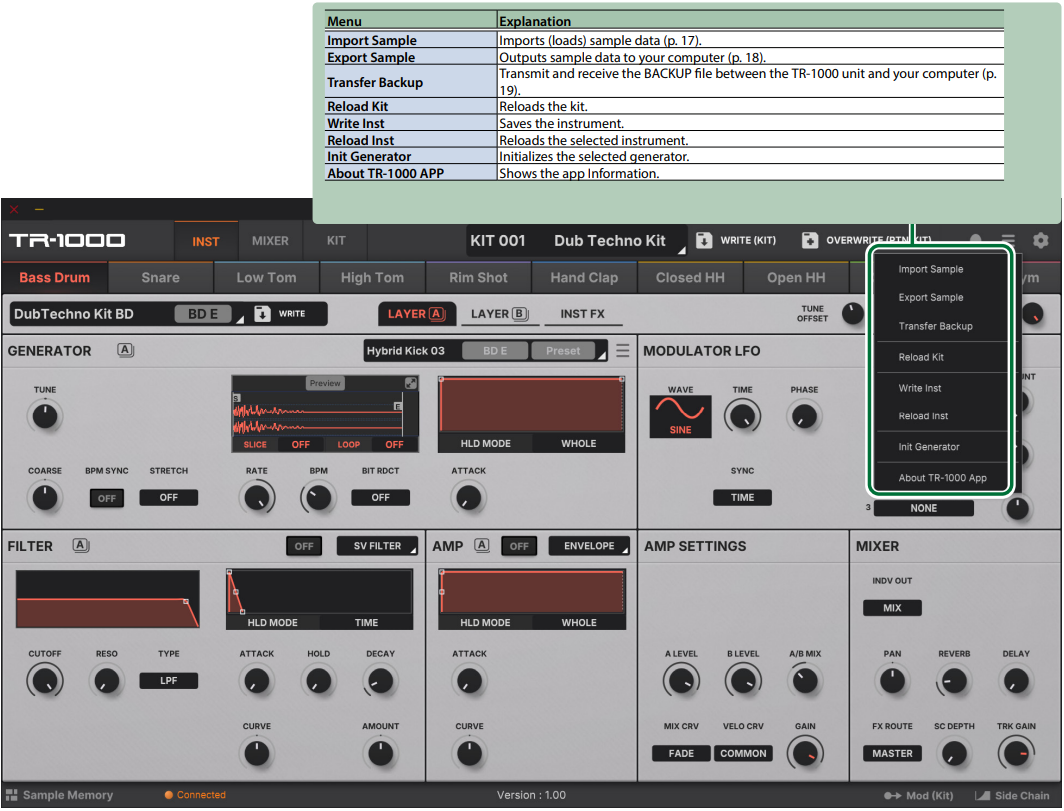Open the SV FILTER type dropdown
The image size is (1064, 811).
pos(377,546)
